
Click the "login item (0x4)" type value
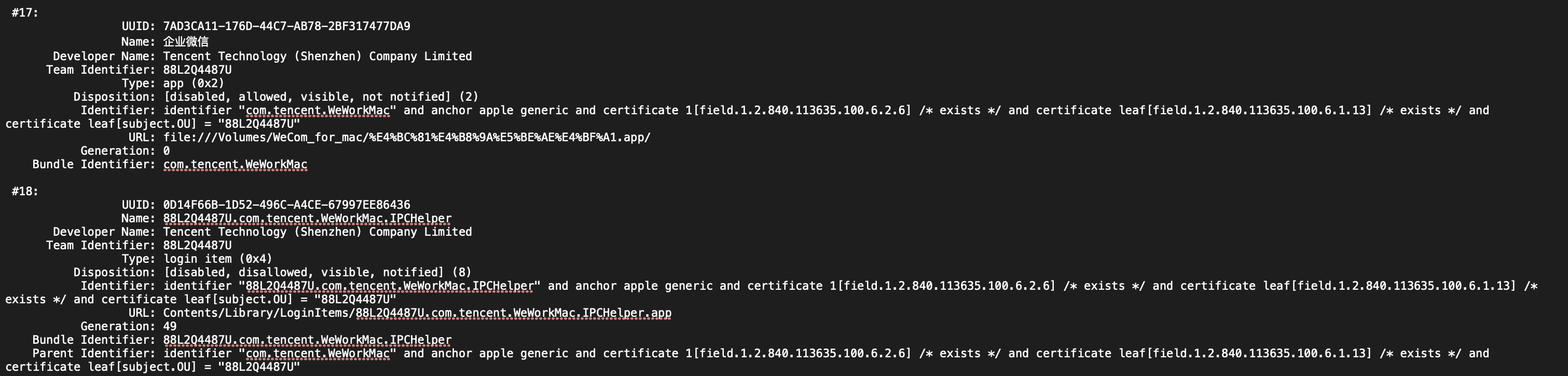pyautogui.click(x=217, y=259)
